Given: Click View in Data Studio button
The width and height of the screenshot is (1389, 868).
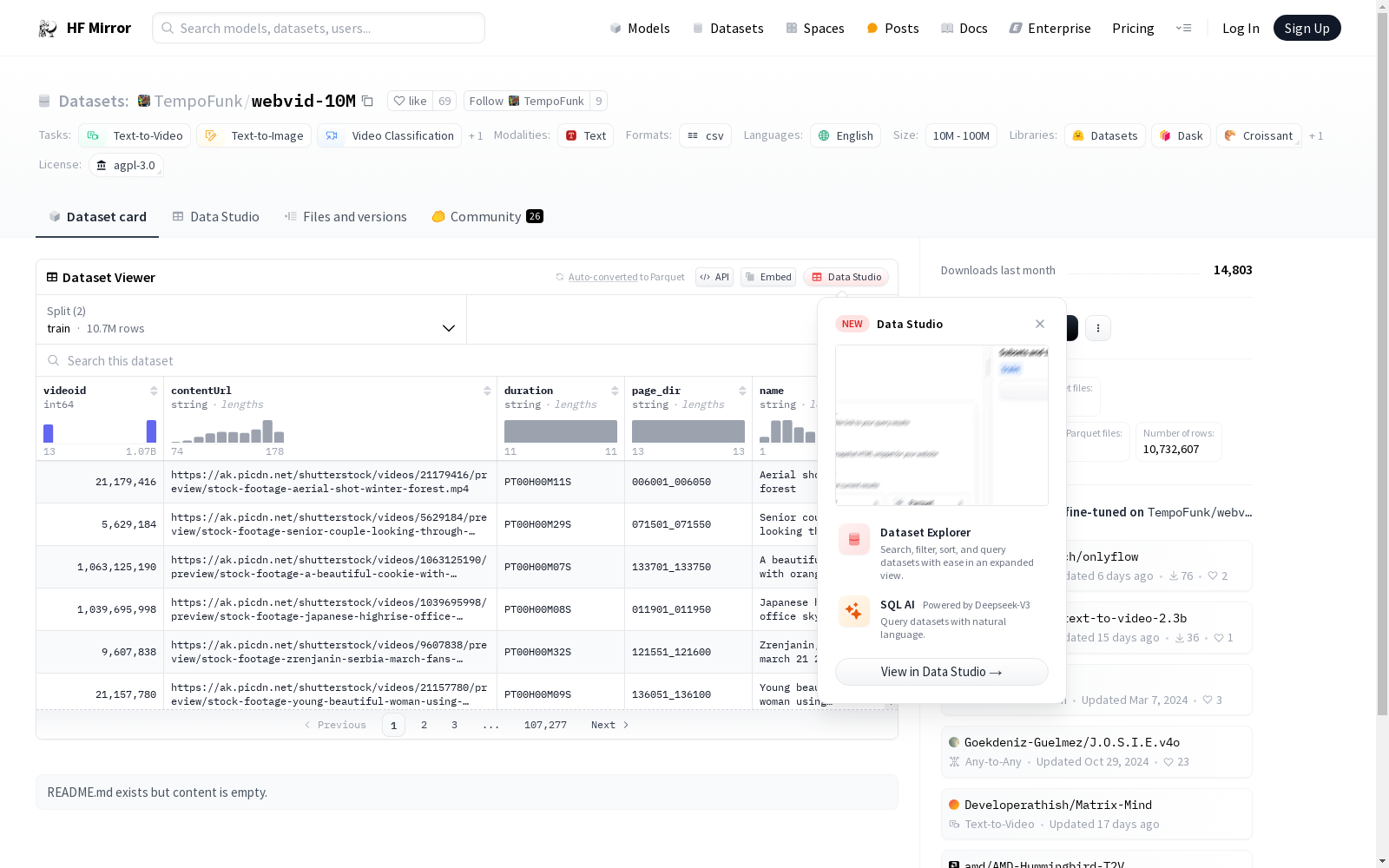Looking at the screenshot, I should (941, 672).
